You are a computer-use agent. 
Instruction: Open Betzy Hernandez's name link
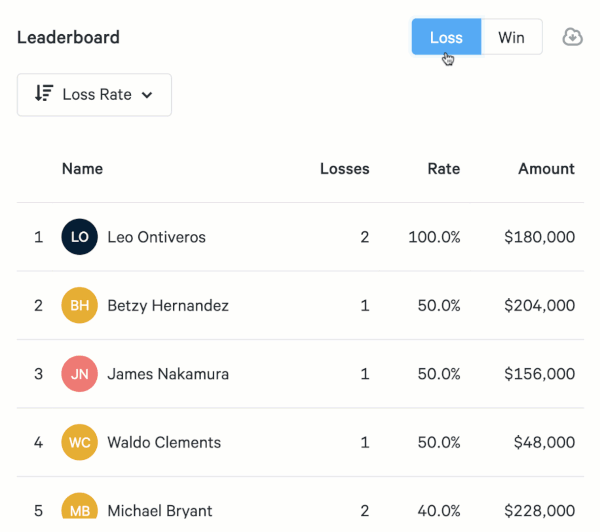(x=168, y=305)
